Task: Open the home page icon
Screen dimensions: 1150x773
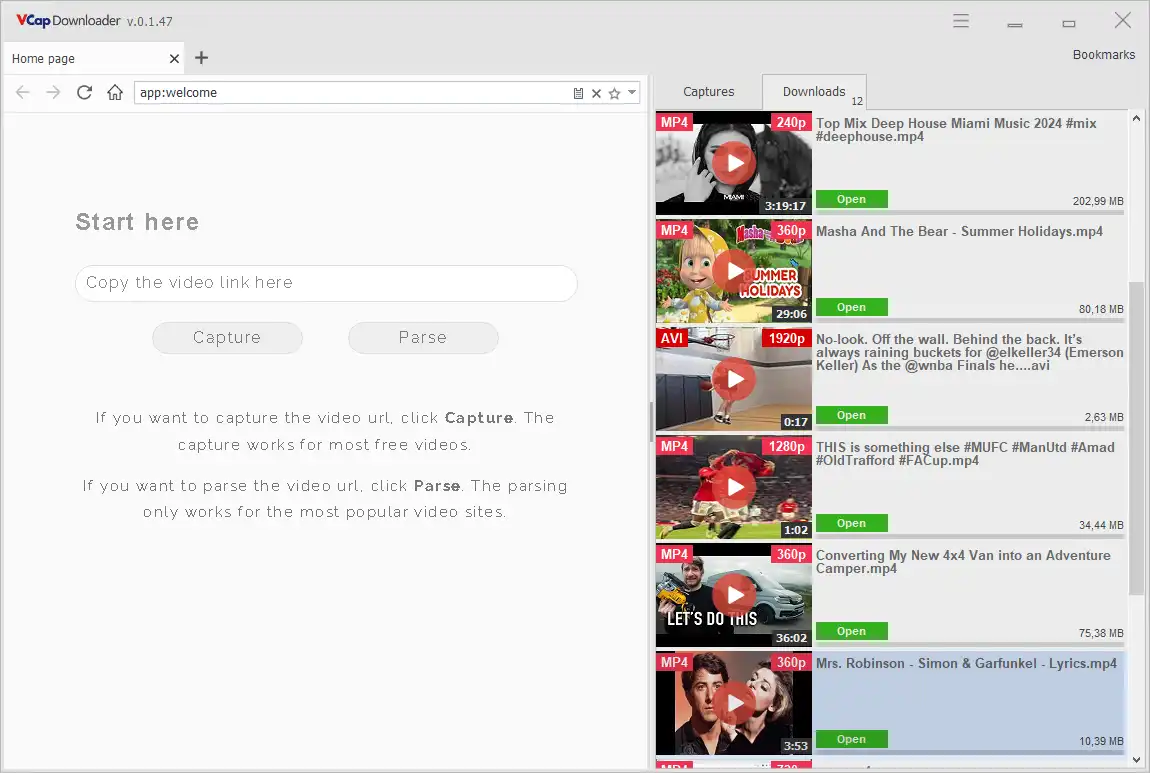Action: click(x=114, y=92)
